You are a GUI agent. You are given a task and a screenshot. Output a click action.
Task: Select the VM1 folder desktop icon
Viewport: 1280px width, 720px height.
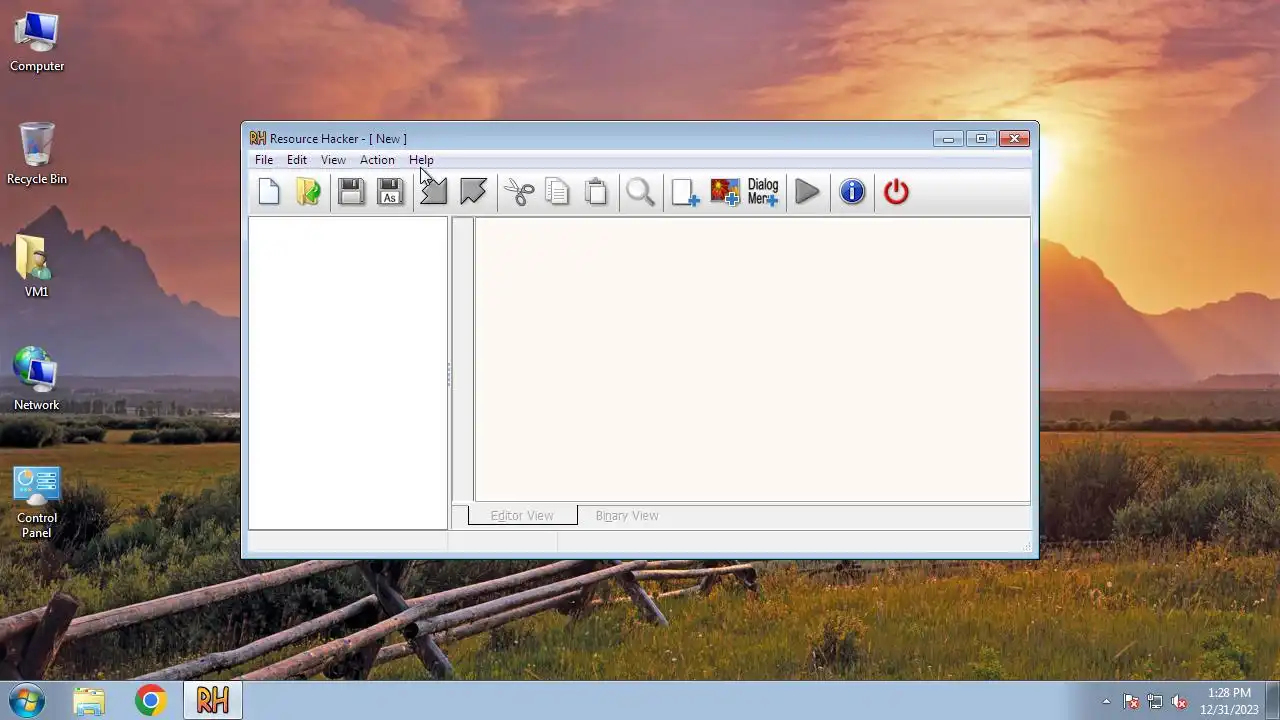point(36,266)
